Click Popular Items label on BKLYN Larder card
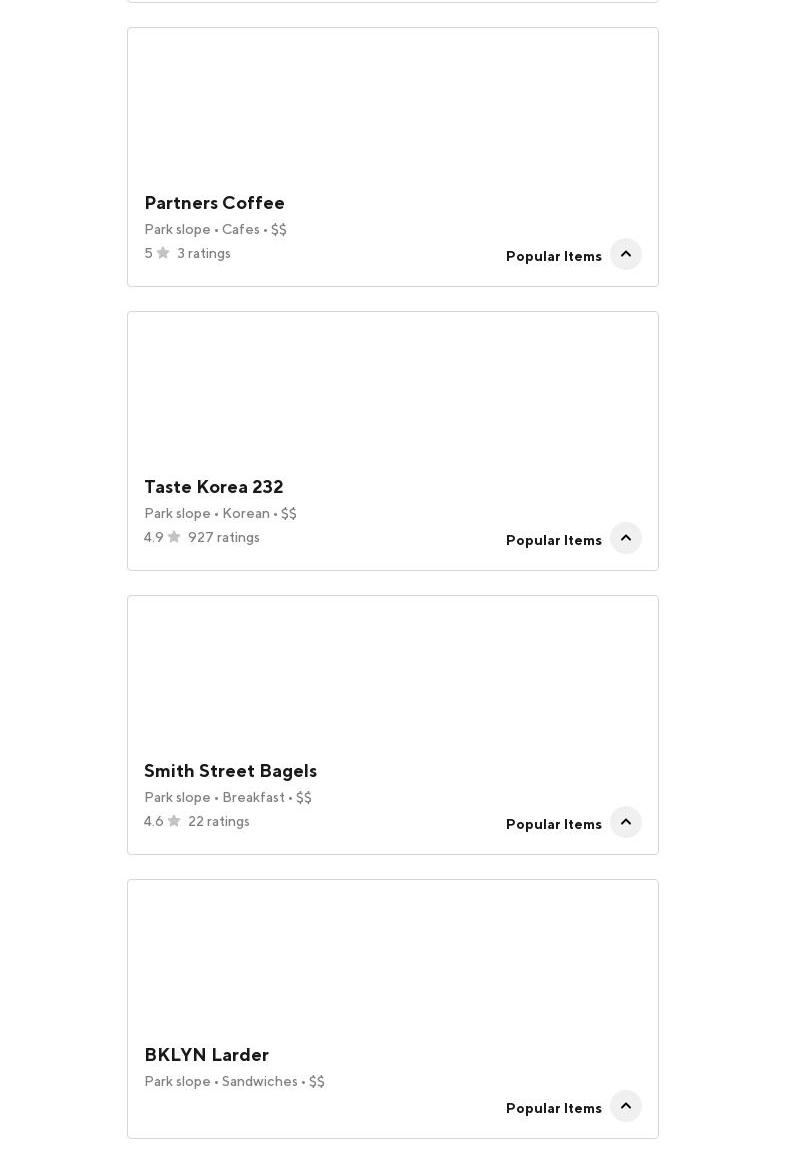Image resolution: width=785 pixels, height=1163 pixels. tap(554, 1108)
